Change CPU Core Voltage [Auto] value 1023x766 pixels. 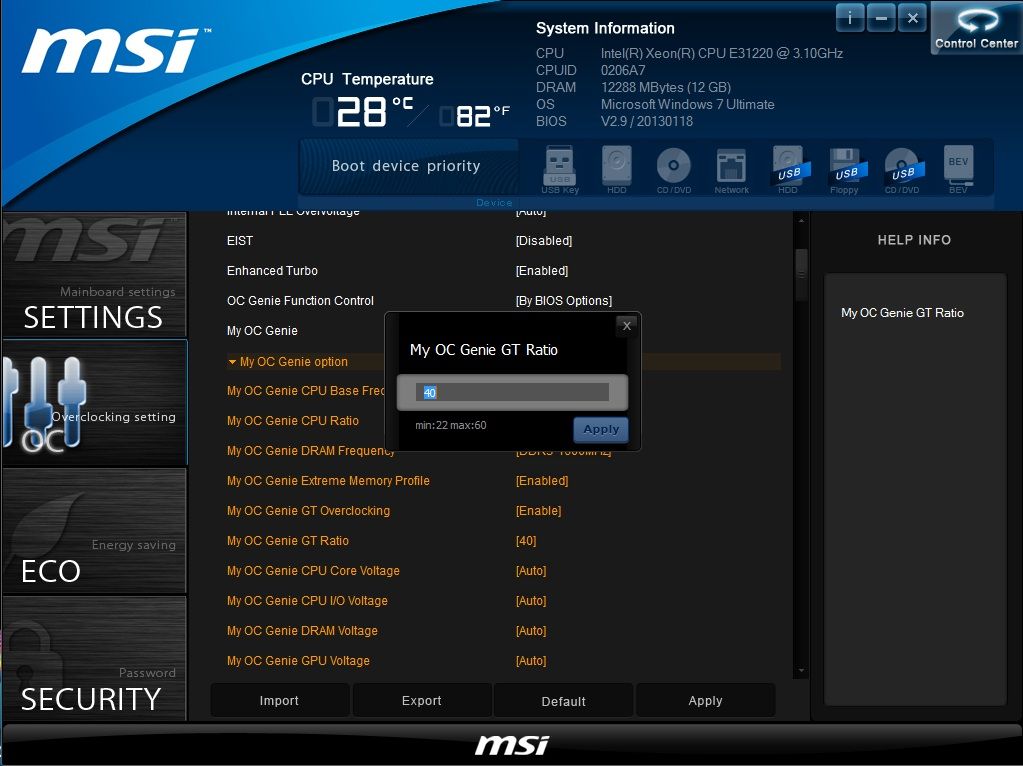[530, 571]
